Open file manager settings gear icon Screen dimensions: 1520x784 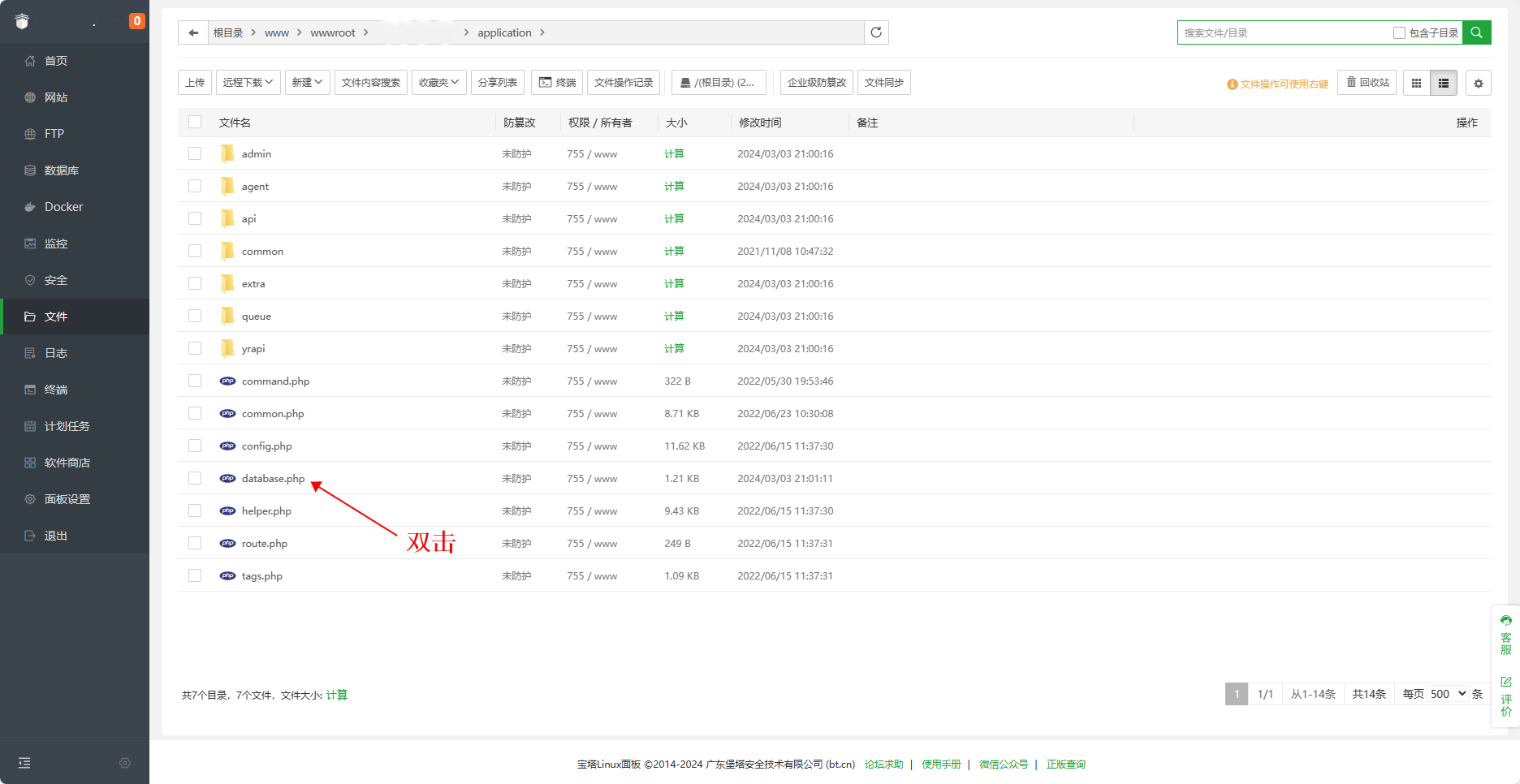[x=1478, y=83]
